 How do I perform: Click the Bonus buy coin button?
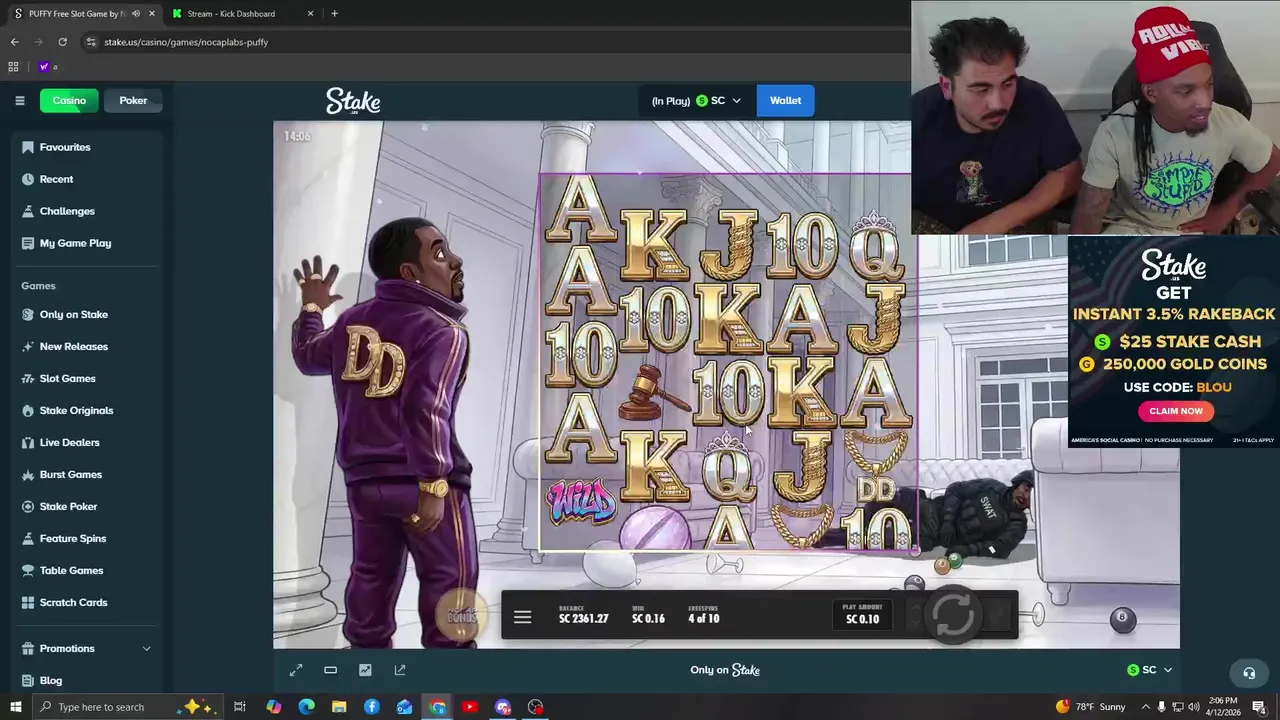(462, 616)
